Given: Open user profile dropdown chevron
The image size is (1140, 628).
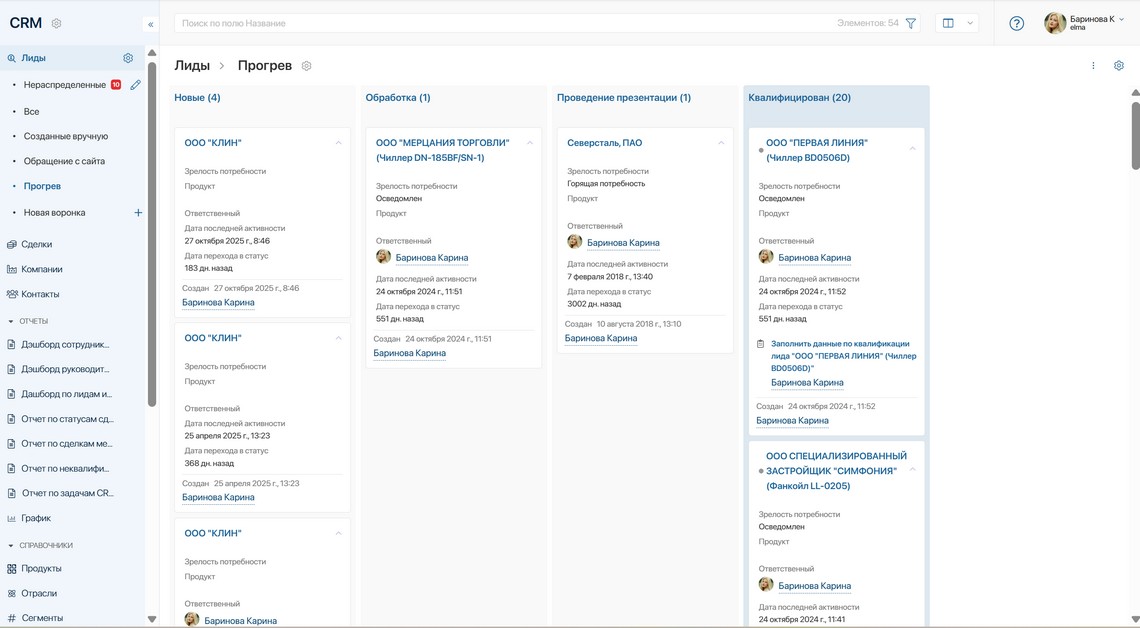Looking at the screenshot, I should 1122,20.
